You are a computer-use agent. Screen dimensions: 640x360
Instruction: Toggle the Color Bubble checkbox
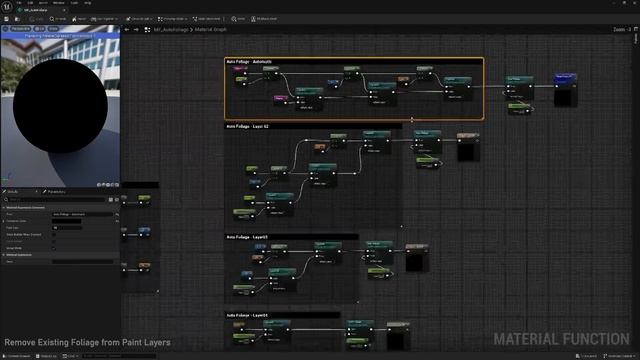point(54,241)
